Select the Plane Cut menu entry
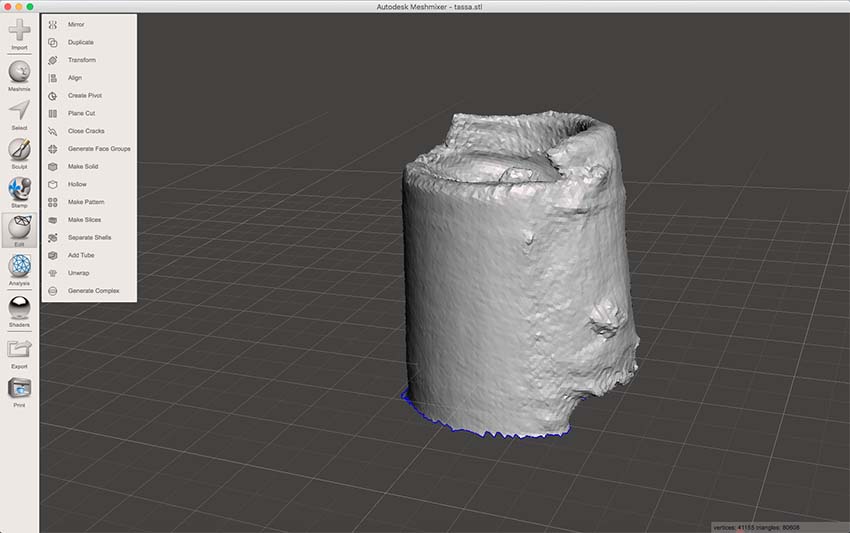This screenshot has height=533, width=850. click(81, 113)
